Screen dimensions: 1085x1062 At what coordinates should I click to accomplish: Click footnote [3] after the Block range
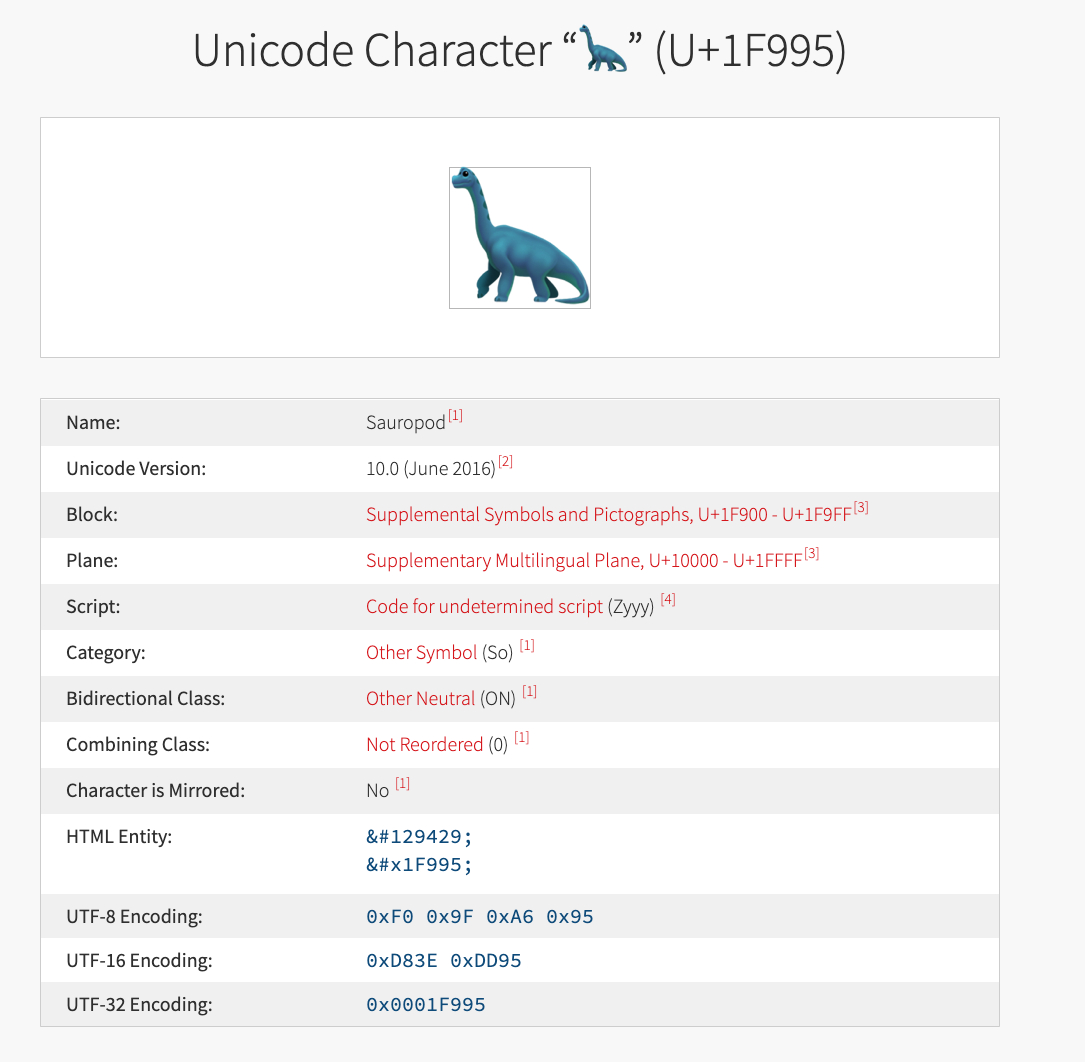pyautogui.click(x=860, y=508)
